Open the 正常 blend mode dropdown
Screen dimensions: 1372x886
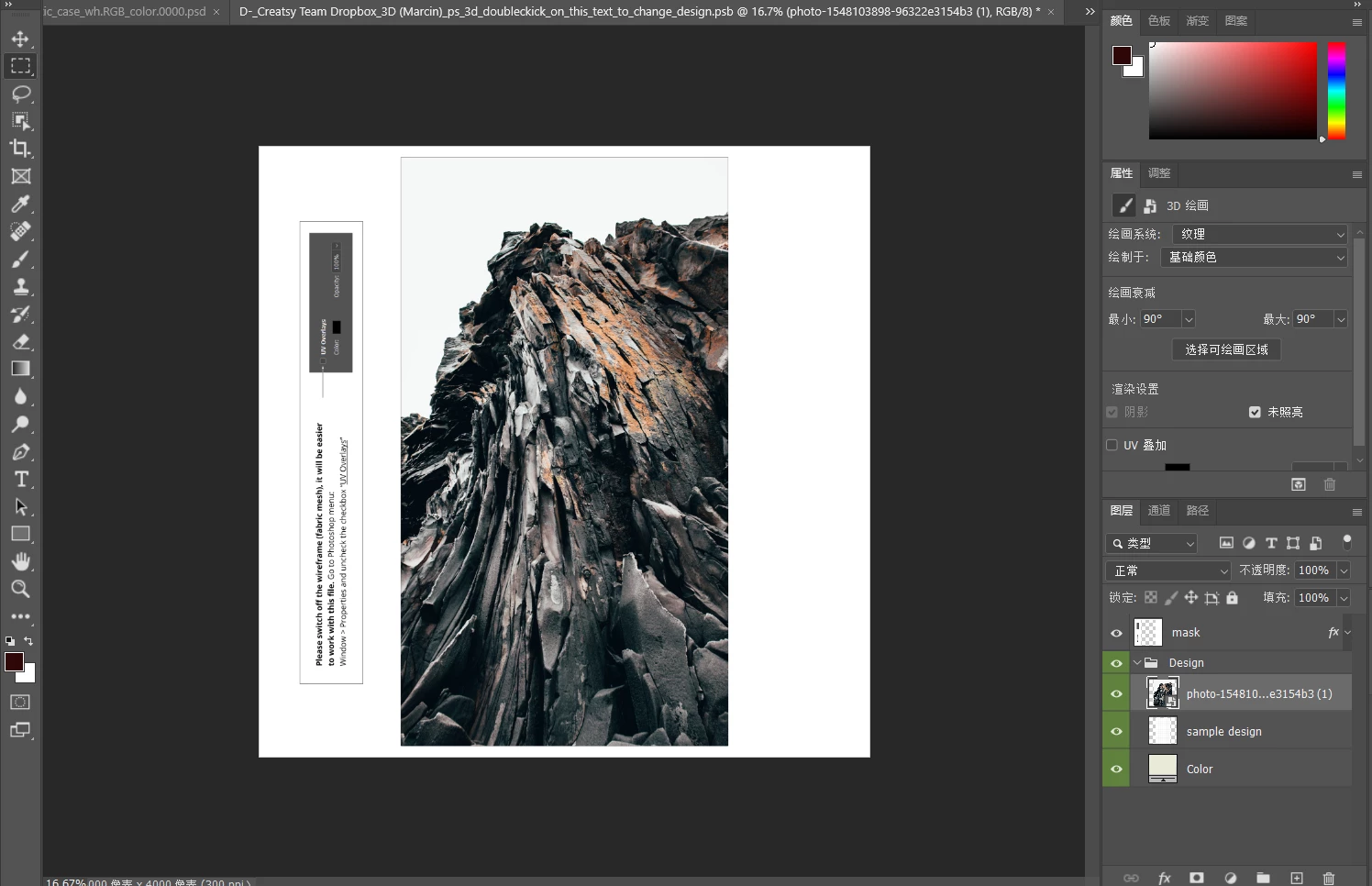click(x=1168, y=570)
